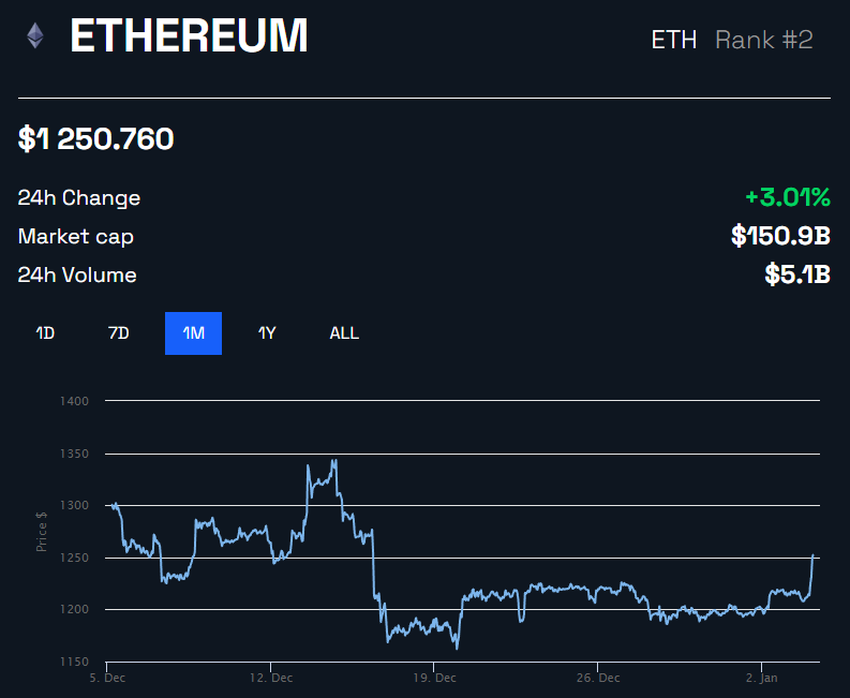The height and width of the screenshot is (698, 850).
Task: Click the 2. Jan date label
Action: 762,678
